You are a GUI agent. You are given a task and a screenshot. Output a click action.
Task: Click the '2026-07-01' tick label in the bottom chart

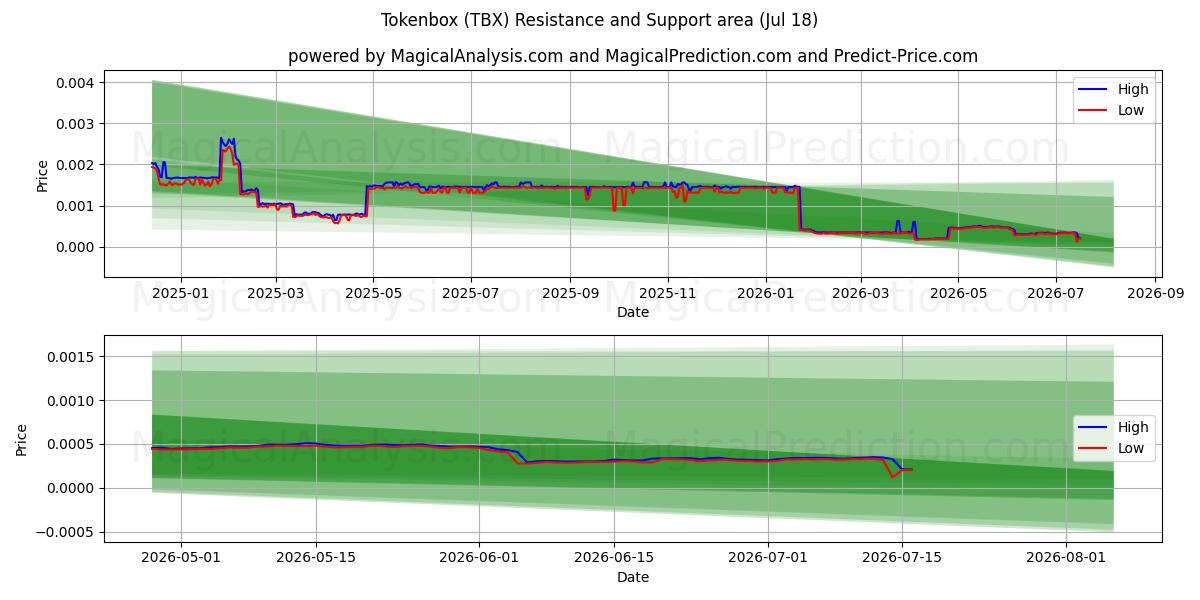[767, 558]
